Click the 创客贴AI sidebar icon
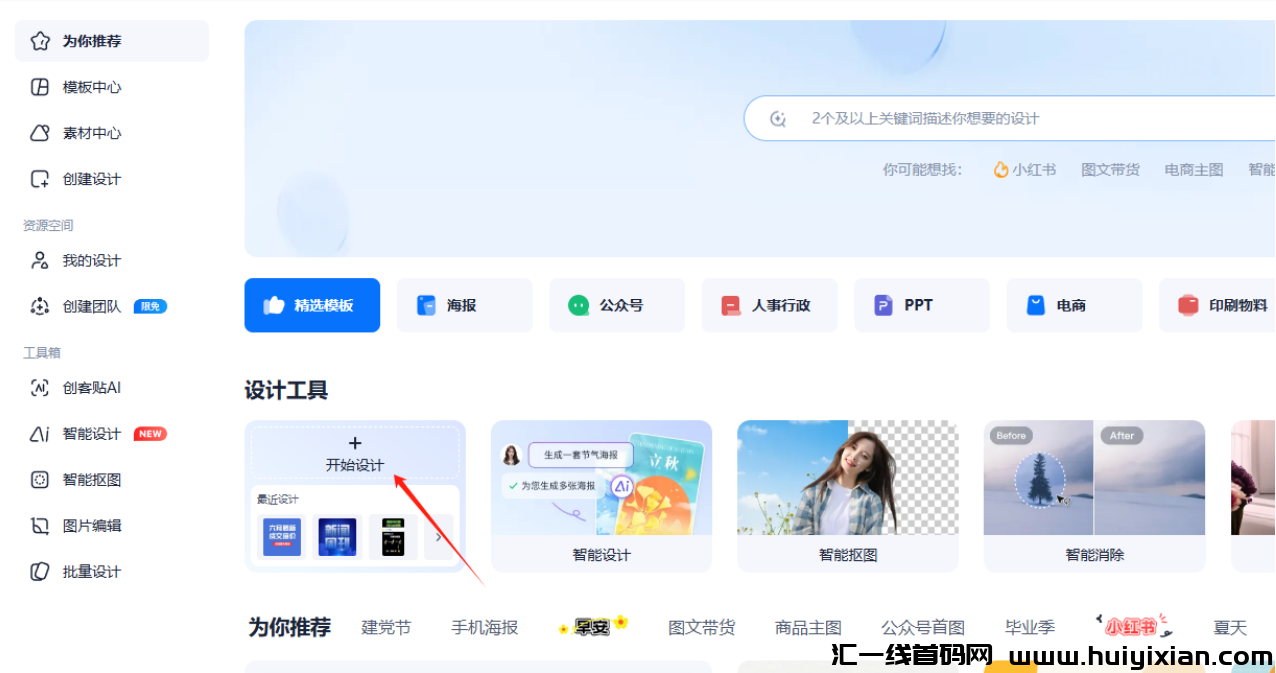1276x673 pixels. pos(40,387)
